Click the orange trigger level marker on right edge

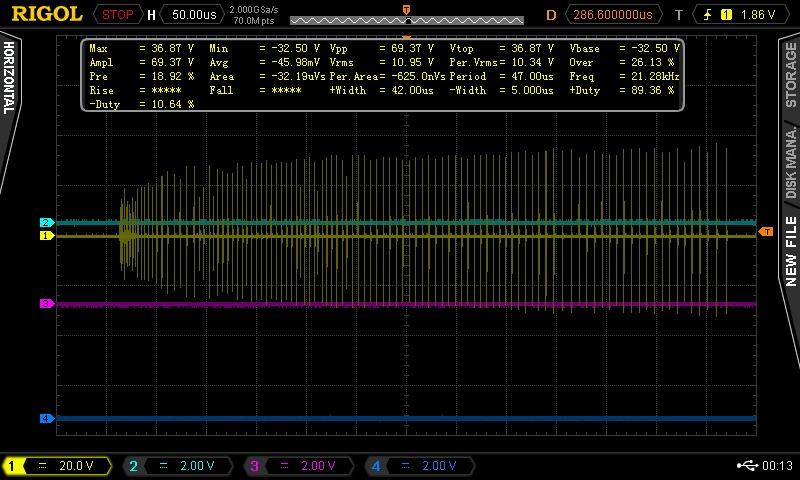click(765, 232)
